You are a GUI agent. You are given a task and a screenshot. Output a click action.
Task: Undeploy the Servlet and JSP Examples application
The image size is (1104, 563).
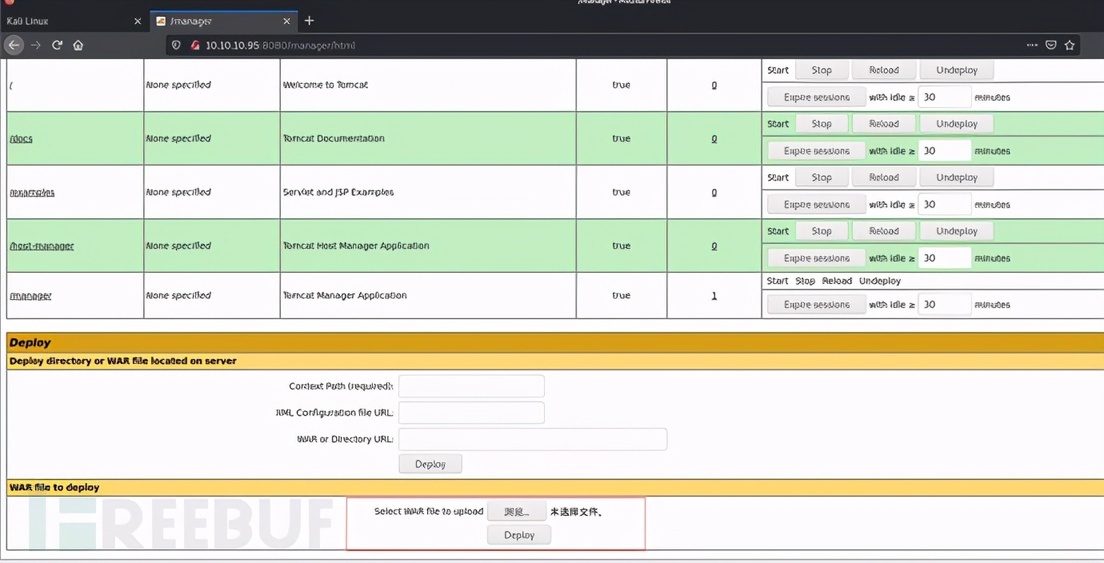[957, 177]
